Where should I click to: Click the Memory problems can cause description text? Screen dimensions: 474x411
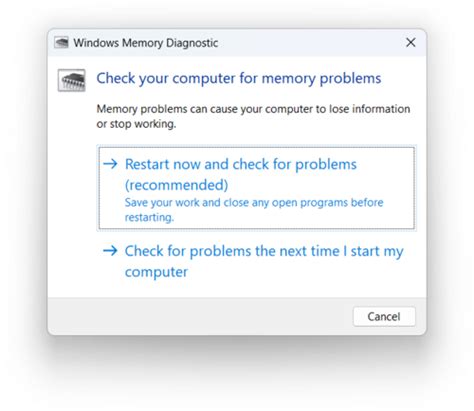[x=253, y=109]
